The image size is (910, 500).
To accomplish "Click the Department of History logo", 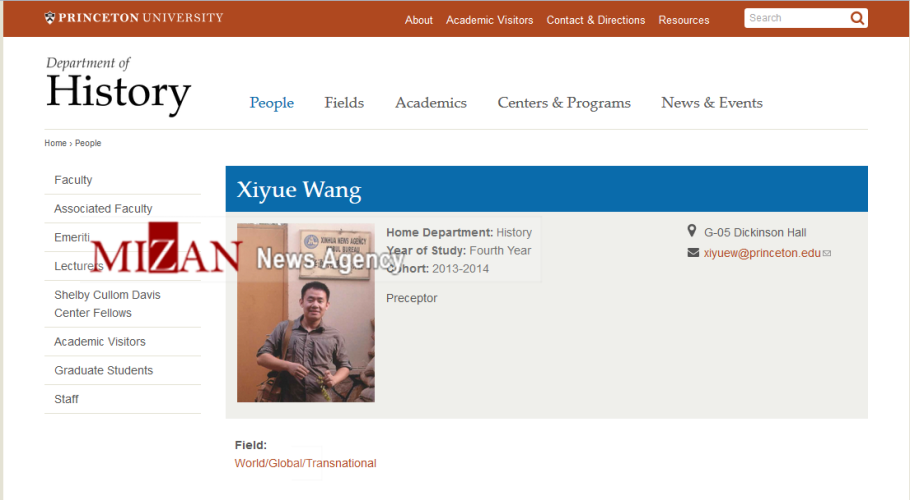I will tap(118, 86).
